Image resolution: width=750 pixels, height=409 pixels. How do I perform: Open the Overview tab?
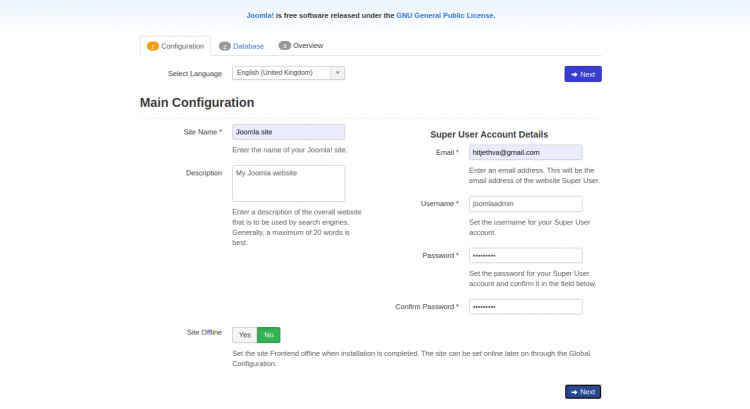[307, 46]
